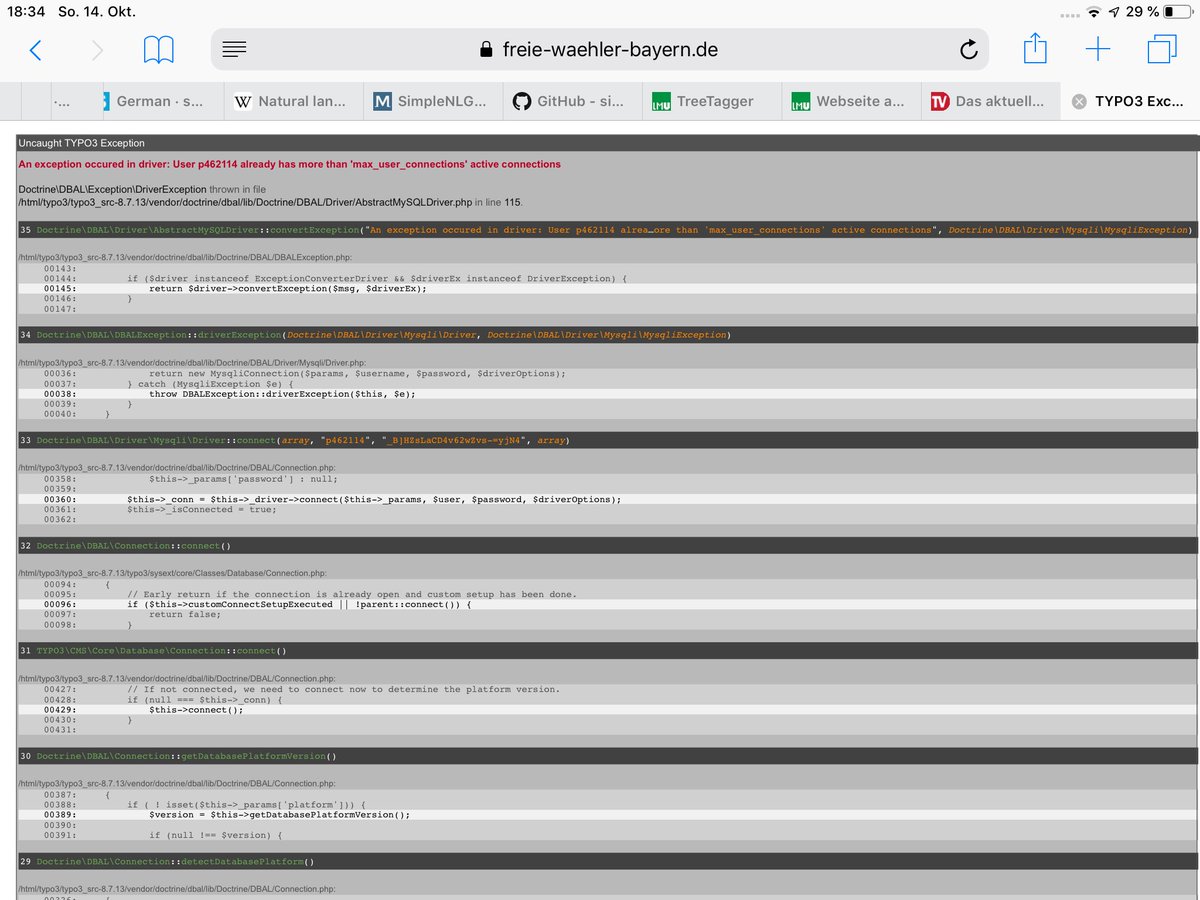Screen dimensions: 1200x900
Task: Switch to the German tab
Action: click(x=155, y=101)
